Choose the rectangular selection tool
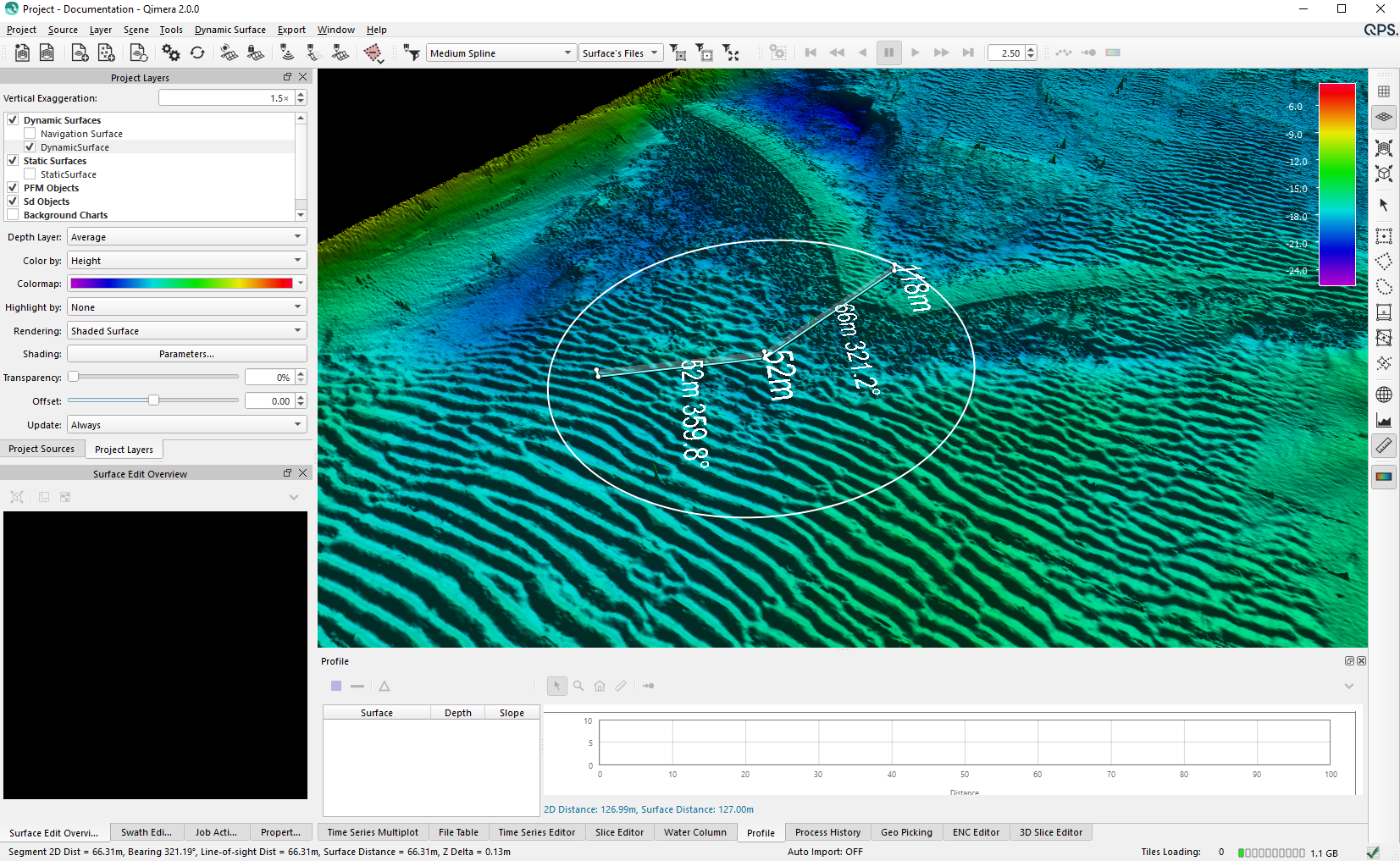The height and width of the screenshot is (861, 1400). 1384,236
